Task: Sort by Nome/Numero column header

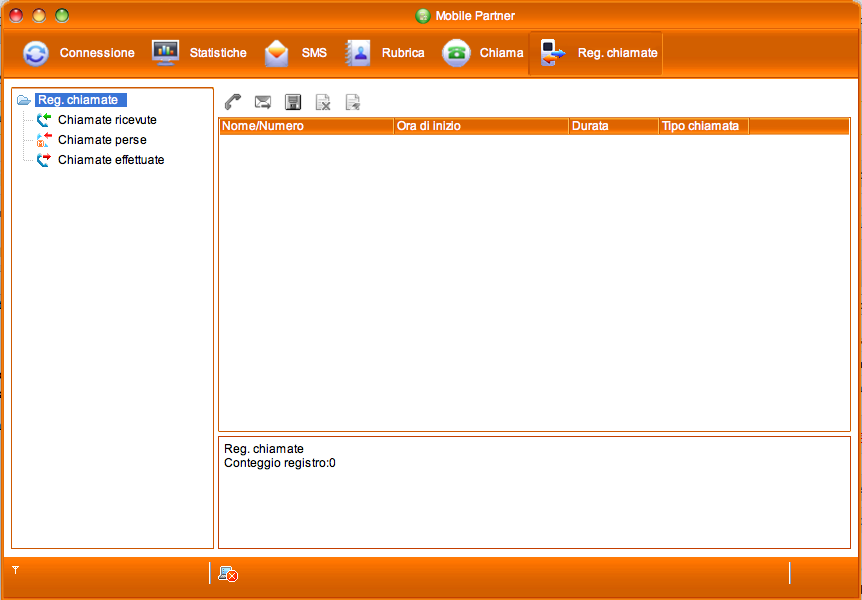Action: 305,126
